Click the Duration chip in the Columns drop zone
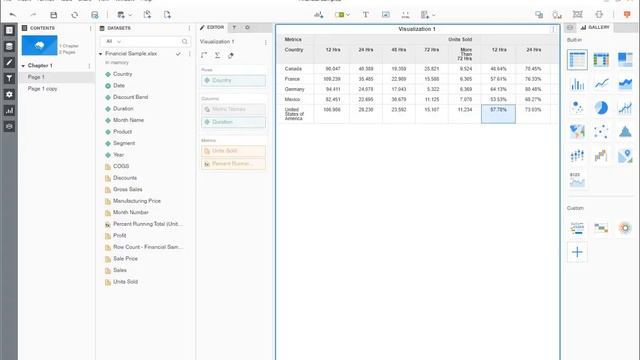Image resolution: width=640 pixels, height=360 pixels. (x=233, y=122)
